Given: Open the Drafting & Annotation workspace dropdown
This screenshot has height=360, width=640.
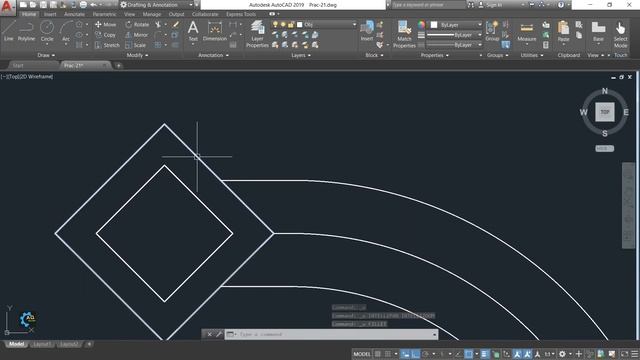Looking at the screenshot, I should coord(157,5).
